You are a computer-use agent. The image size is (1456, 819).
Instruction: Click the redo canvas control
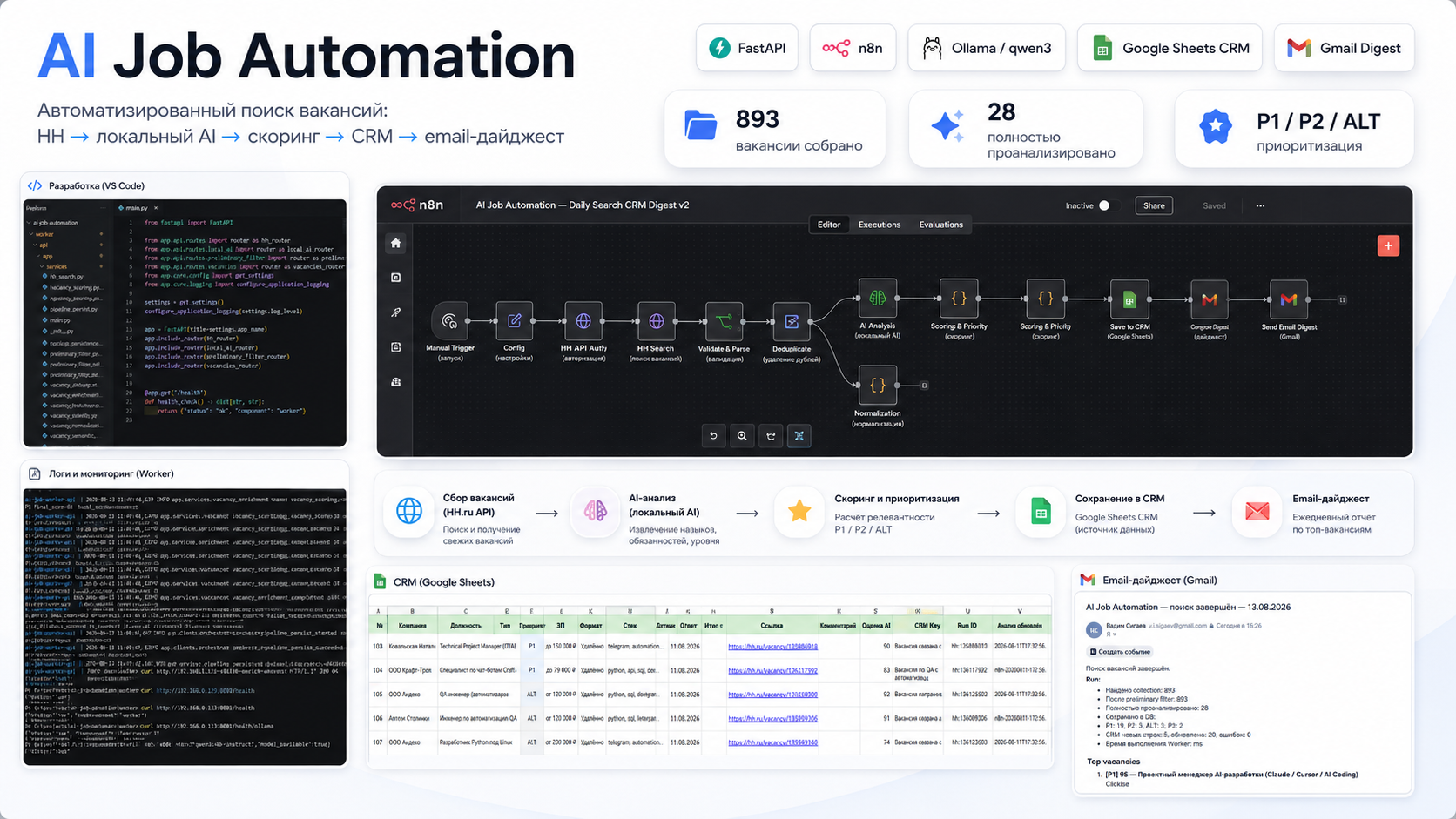click(x=771, y=436)
